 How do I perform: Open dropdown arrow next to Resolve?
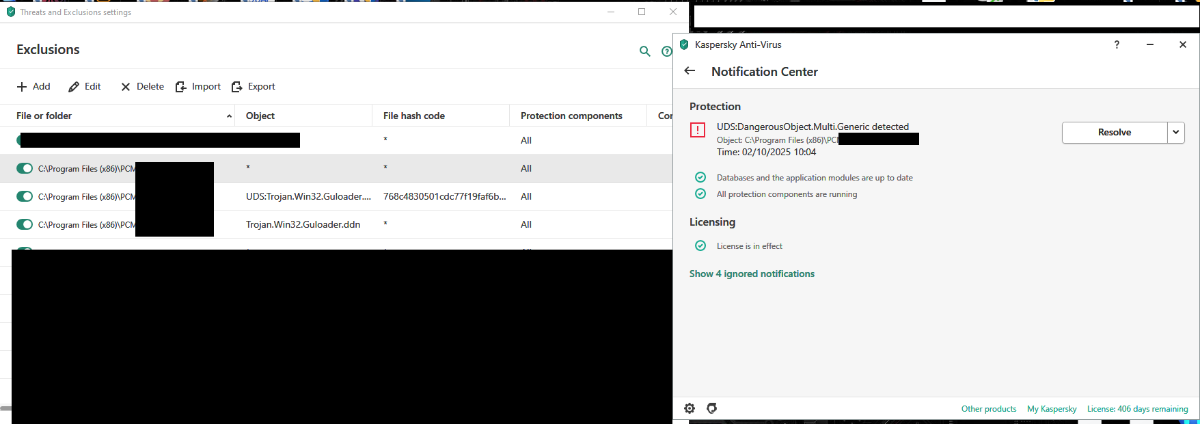coord(1176,132)
